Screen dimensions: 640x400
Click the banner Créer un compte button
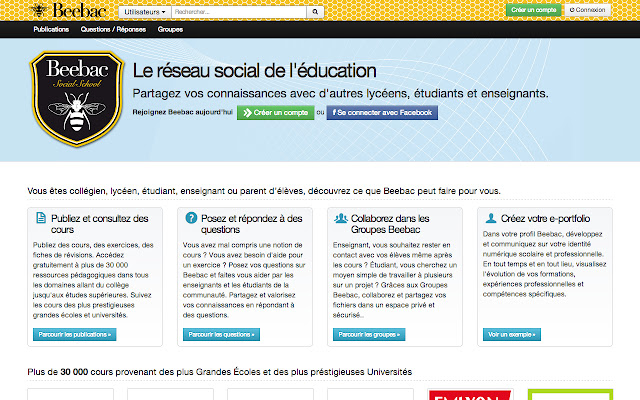pos(276,113)
